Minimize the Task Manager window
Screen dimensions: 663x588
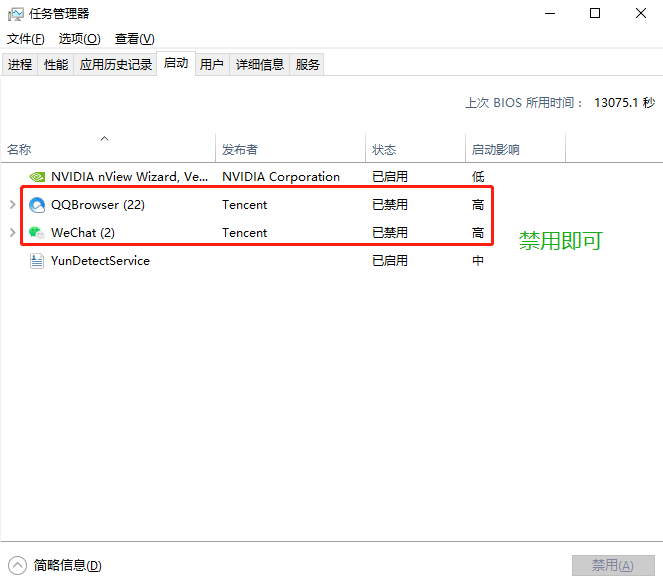(x=550, y=14)
